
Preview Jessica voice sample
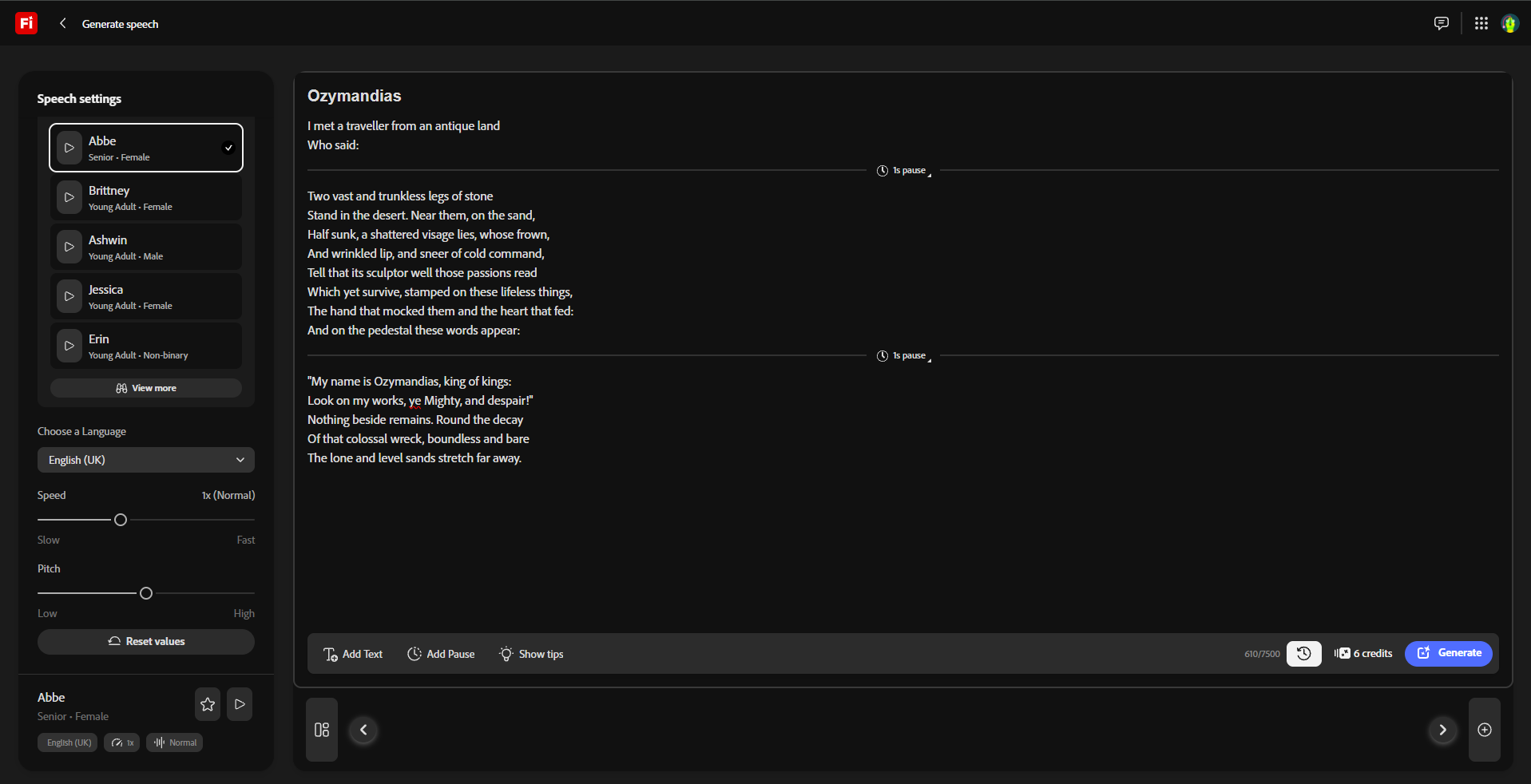click(69, 296)
